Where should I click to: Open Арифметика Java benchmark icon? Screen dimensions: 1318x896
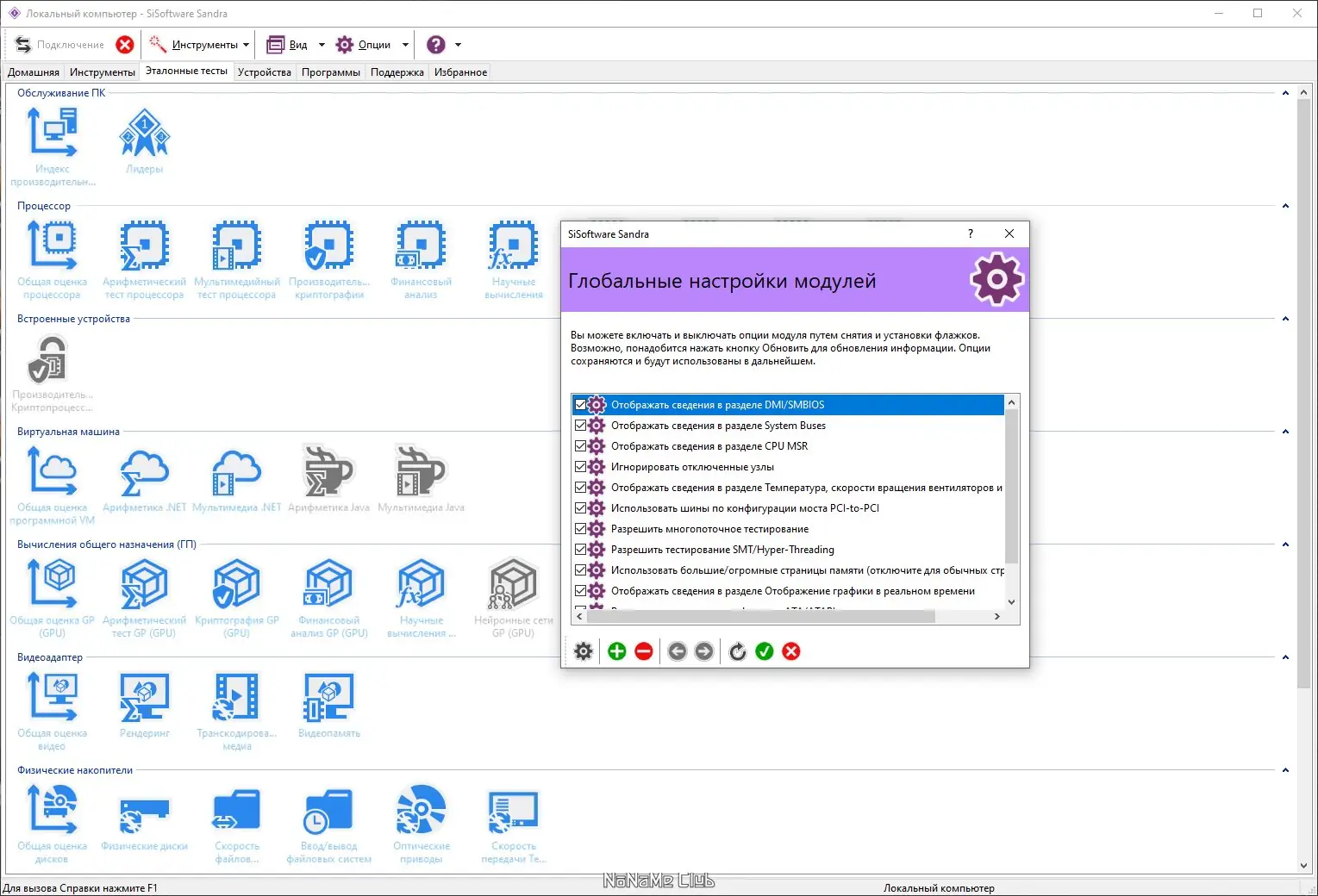[329, 471]
